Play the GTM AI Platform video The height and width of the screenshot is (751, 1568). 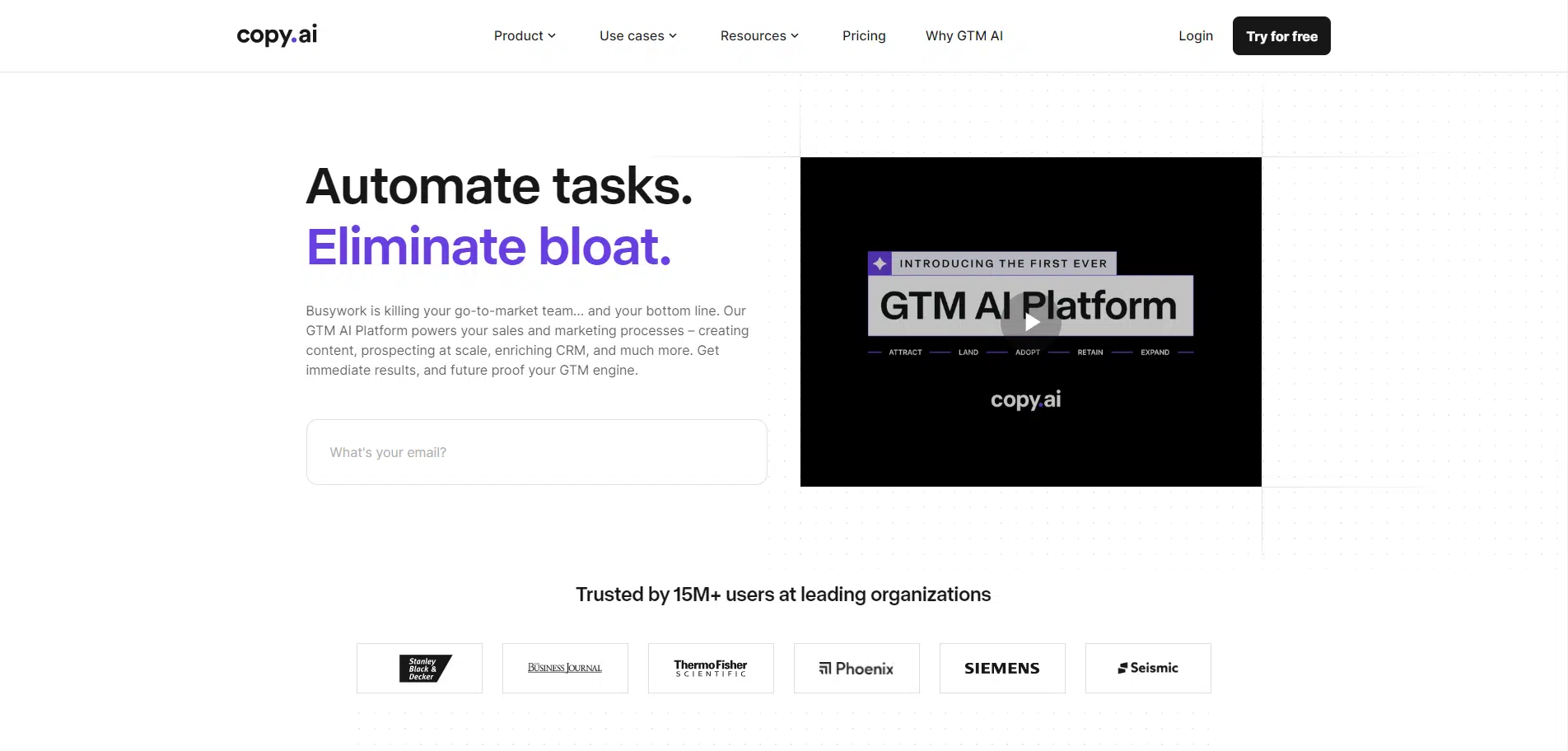1030,323
